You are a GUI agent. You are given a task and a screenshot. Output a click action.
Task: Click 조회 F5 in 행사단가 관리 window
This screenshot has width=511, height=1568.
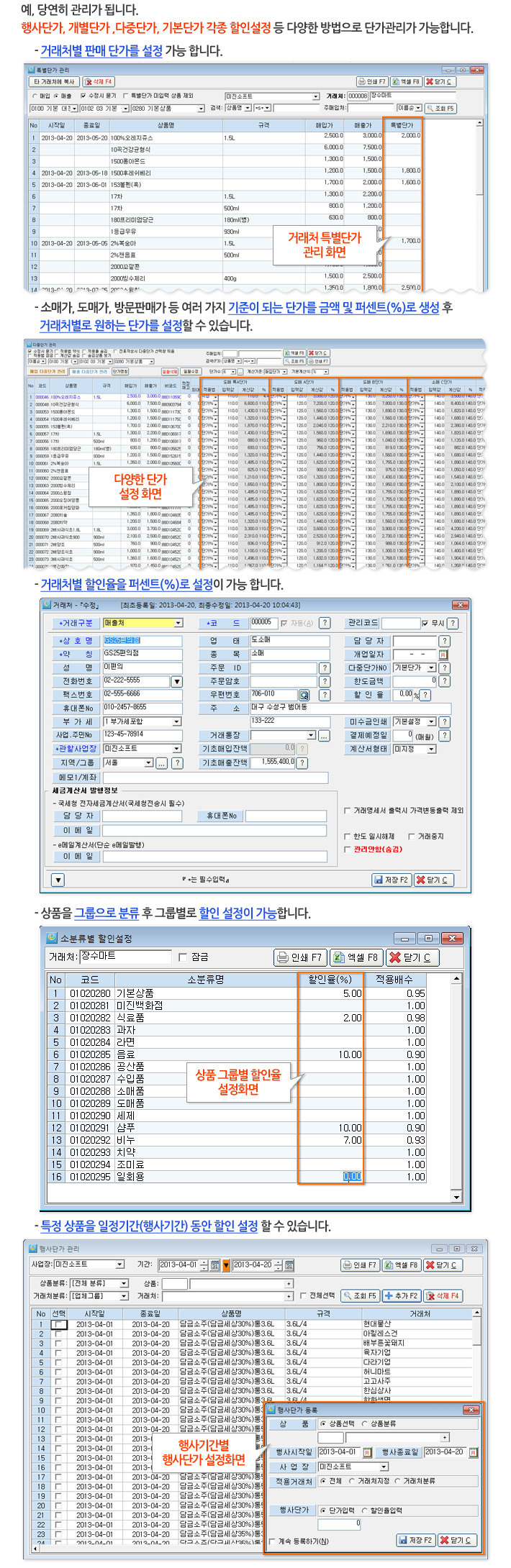coord(361,1296)
